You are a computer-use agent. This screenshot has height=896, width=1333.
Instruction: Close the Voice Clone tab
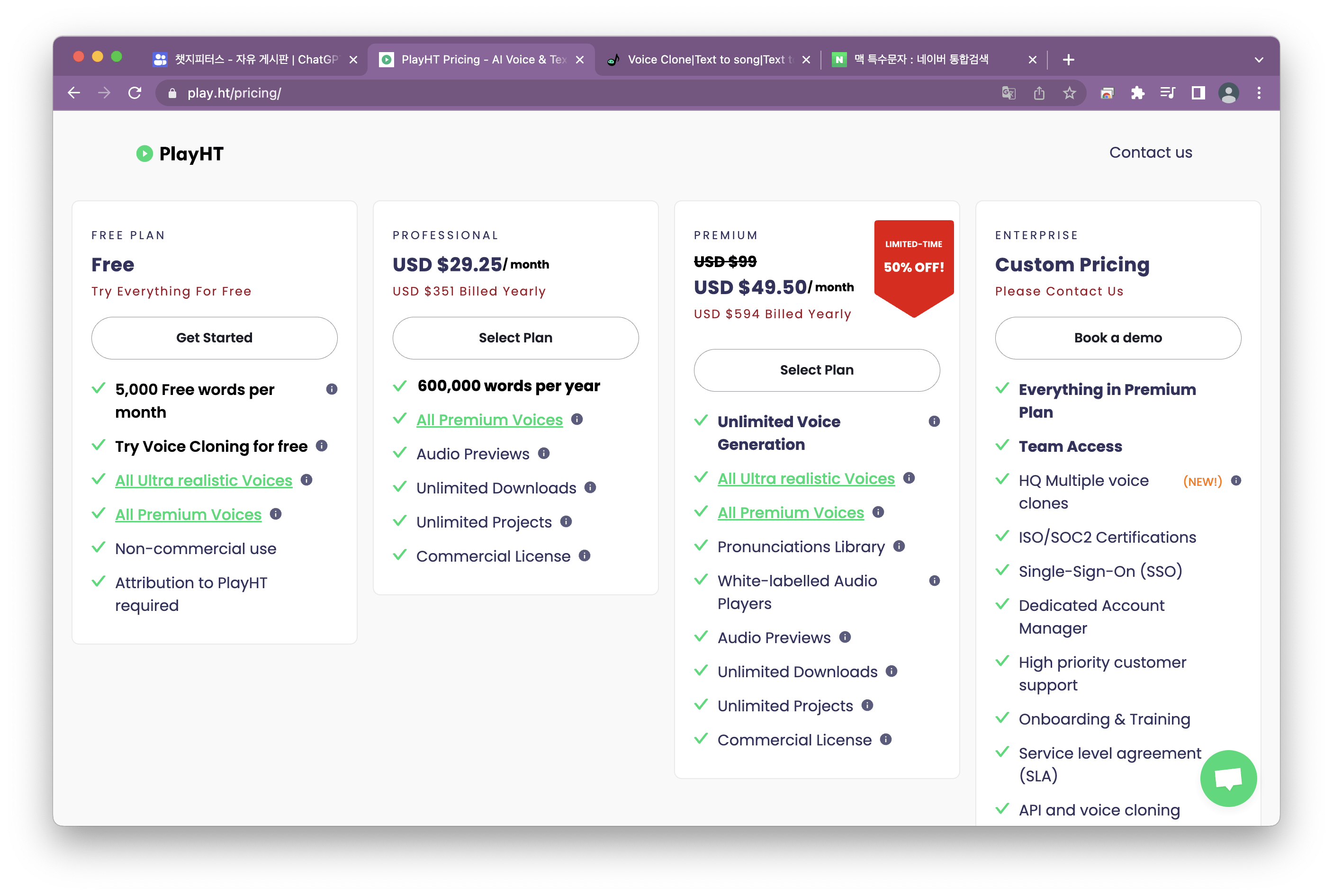pyautogui.click(x=805, y=59)
